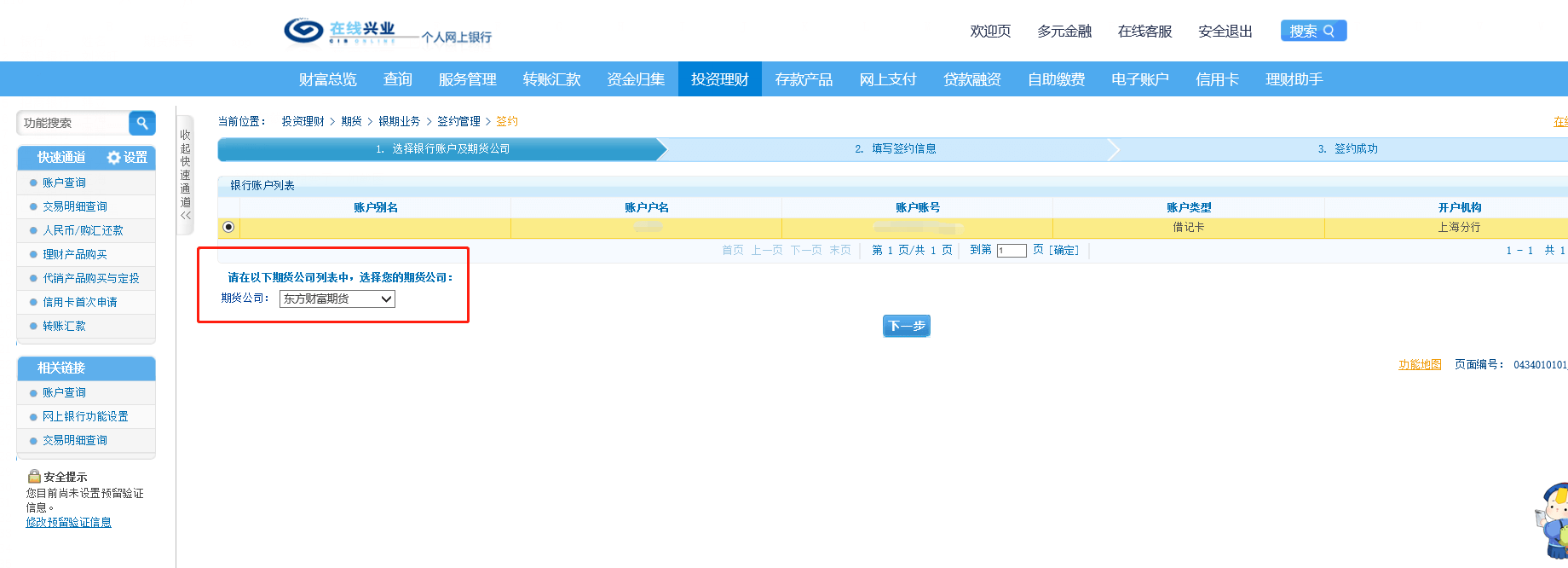
Task: Open 理财产品购买 in quick channel
Action: pos(75,254)
